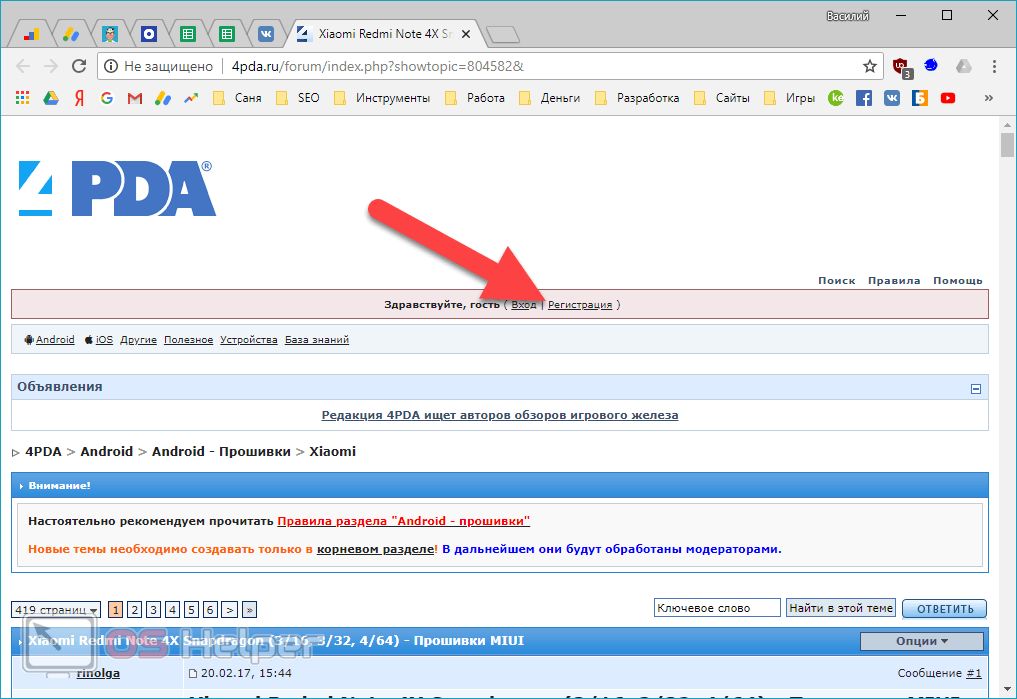This screenshot has height=699, width=1017.
Task: View site info for 'Не защищено'
Action: (160, 66)
